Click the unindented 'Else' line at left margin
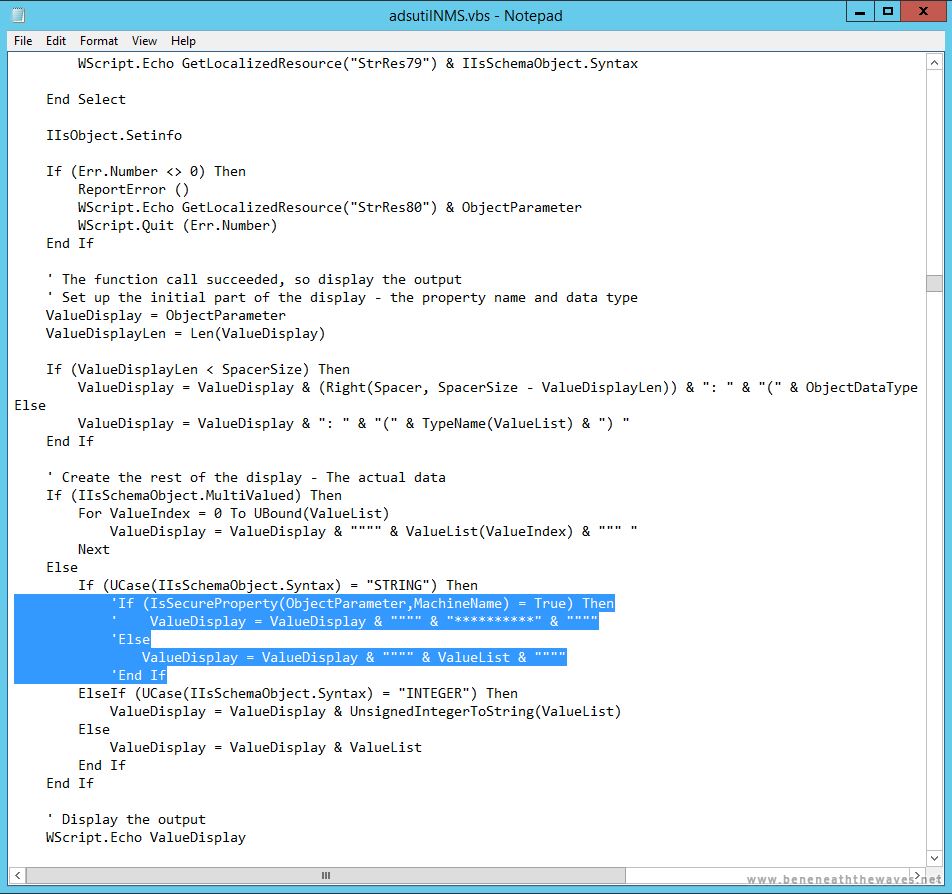 pos(30,405)
